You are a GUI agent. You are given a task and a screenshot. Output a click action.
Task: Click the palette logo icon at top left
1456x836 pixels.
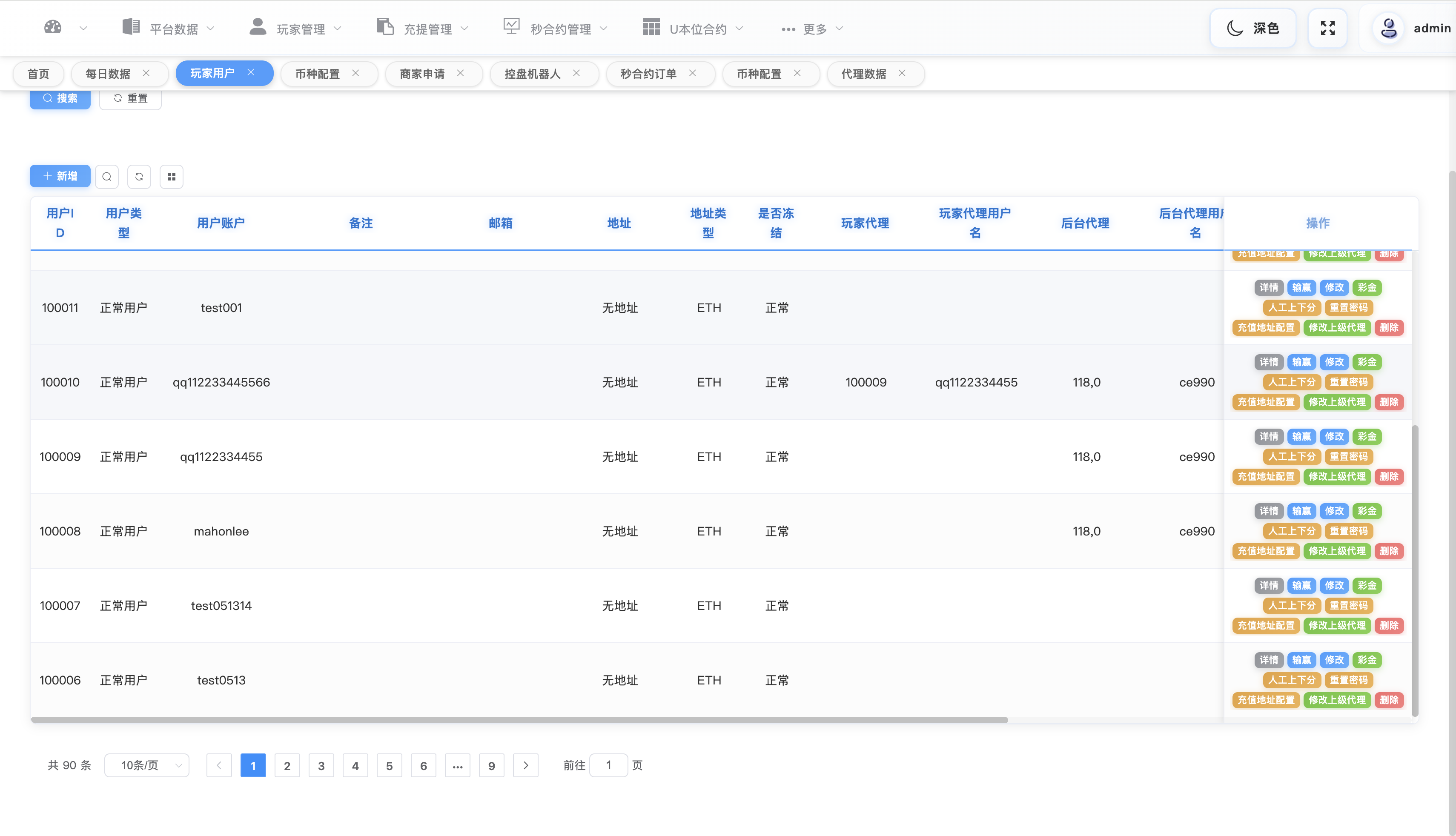(52, 27)
